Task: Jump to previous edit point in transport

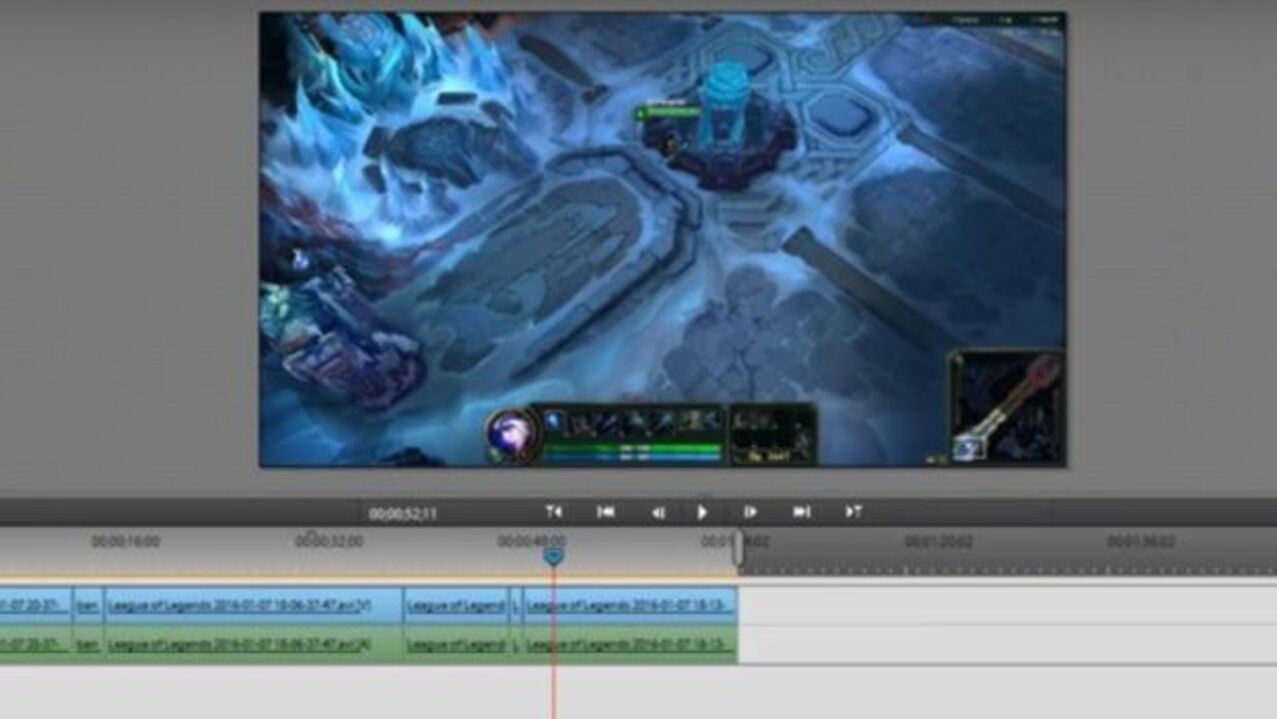Action: 554,512
